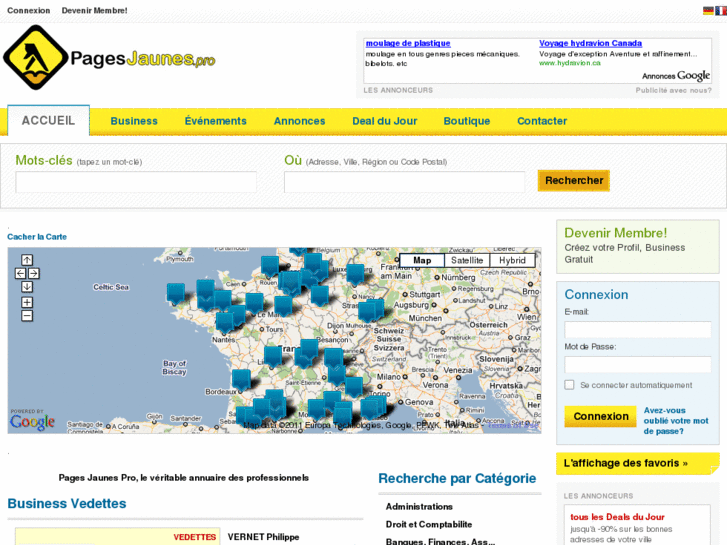This screenshot has height=545, width=727.
Task: Hide the map with Cacher la Carte
Action: [x=37, y=237]
